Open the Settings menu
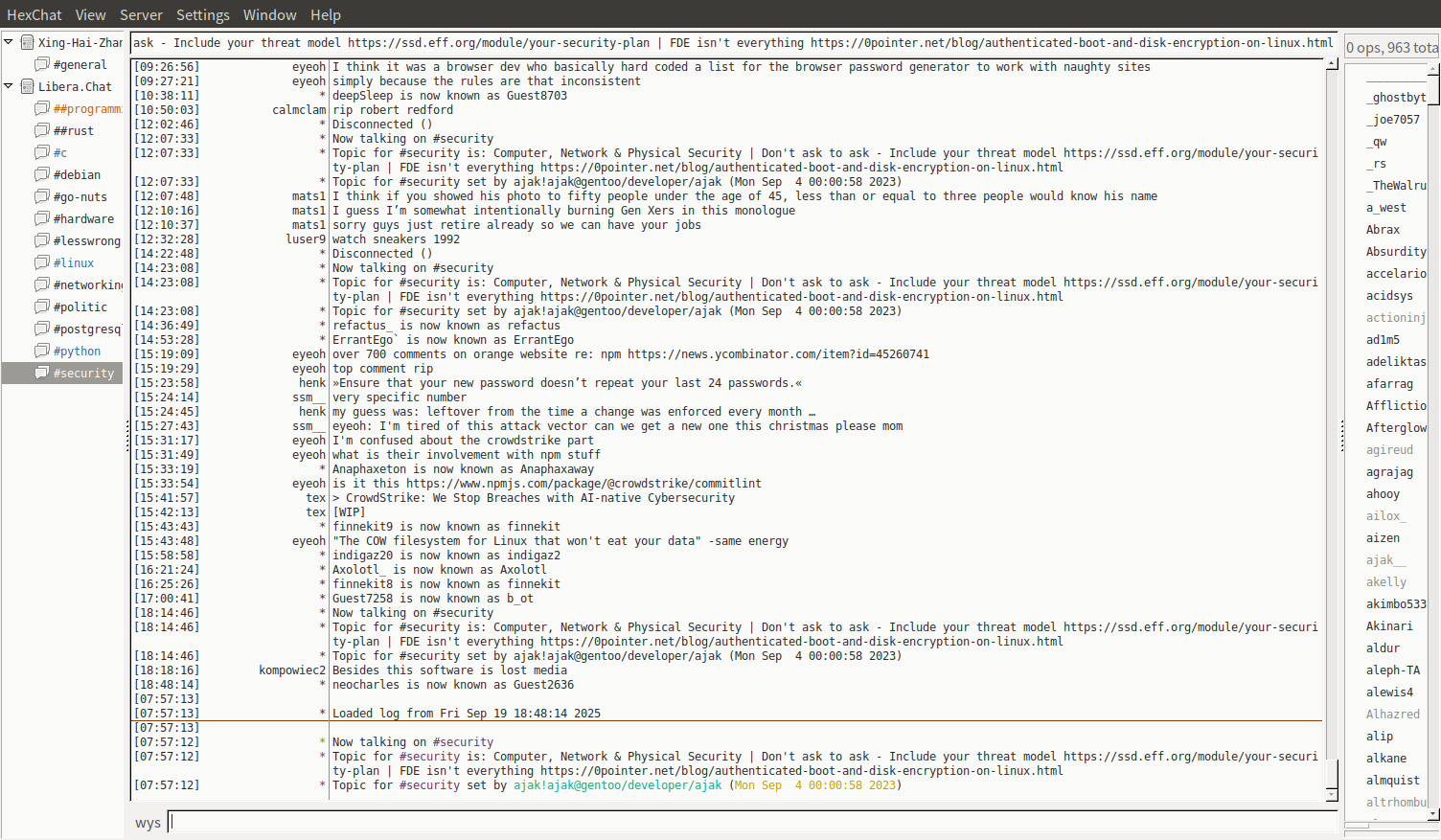Screen dimensions: 1441x840 [x=203, y=14]
